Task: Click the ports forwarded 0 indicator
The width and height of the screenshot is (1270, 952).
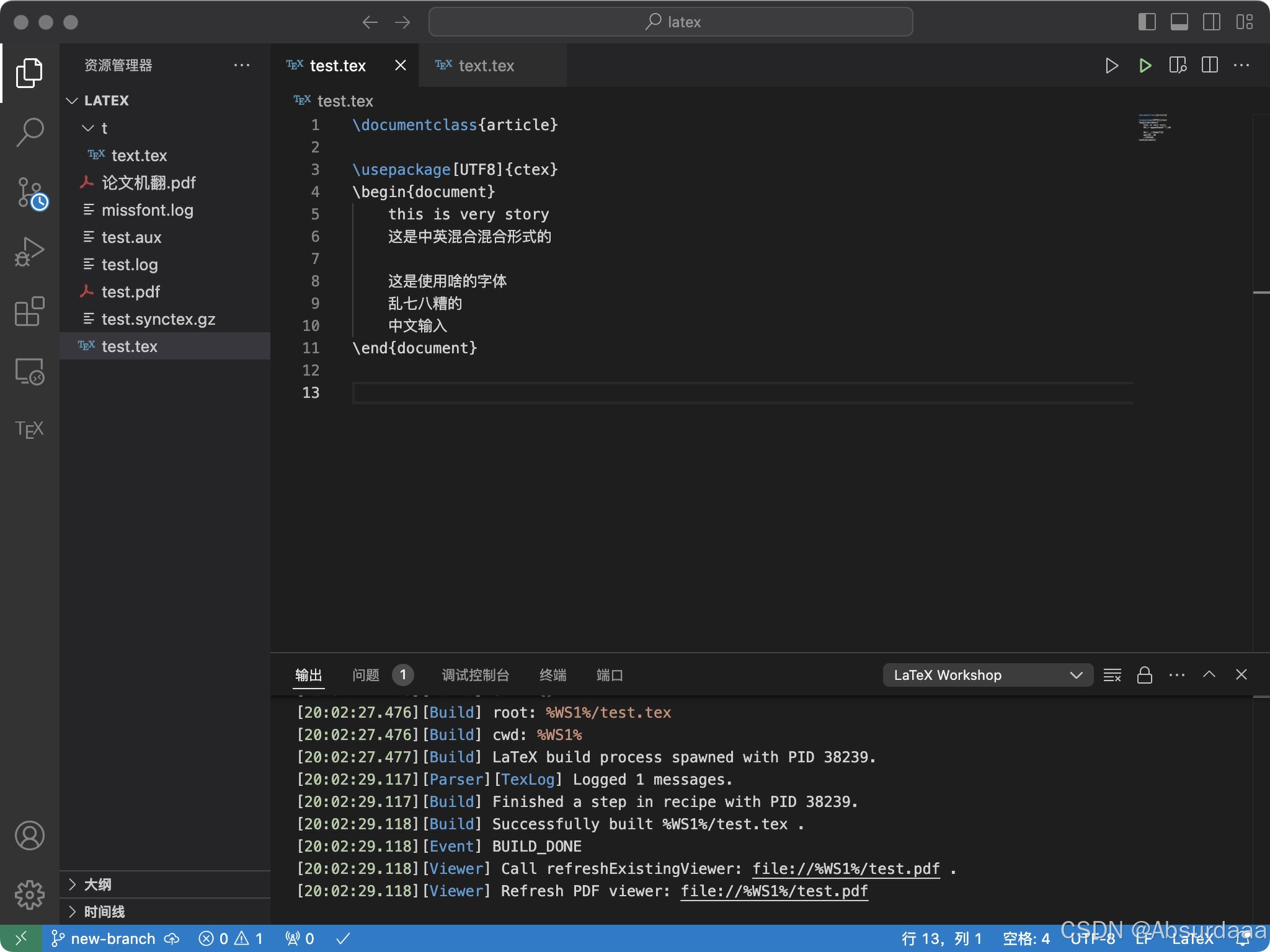Action: point(300,938)
